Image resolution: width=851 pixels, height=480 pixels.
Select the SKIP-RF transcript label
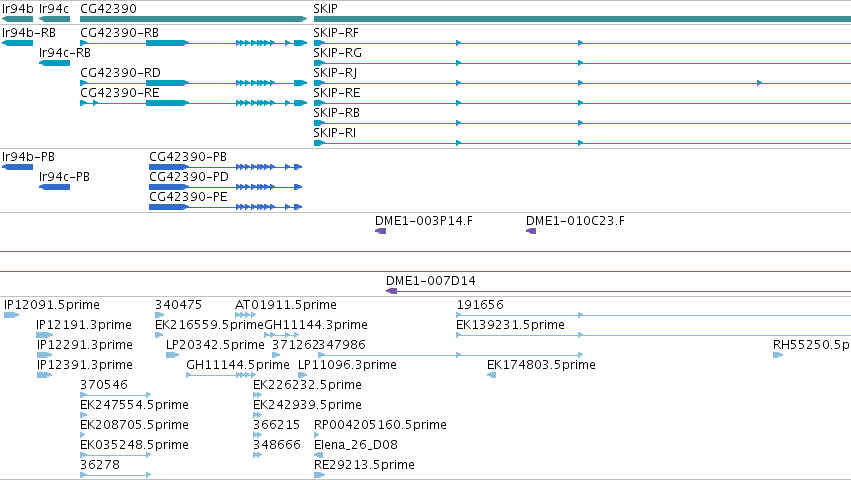[336, 33]
